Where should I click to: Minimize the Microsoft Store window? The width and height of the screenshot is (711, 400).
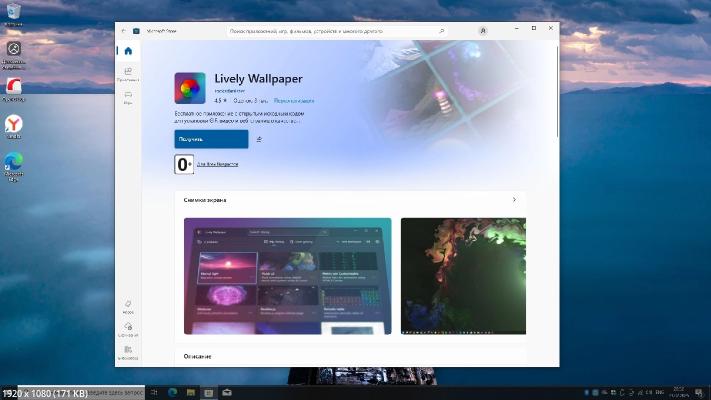click(x=516, y=28)
